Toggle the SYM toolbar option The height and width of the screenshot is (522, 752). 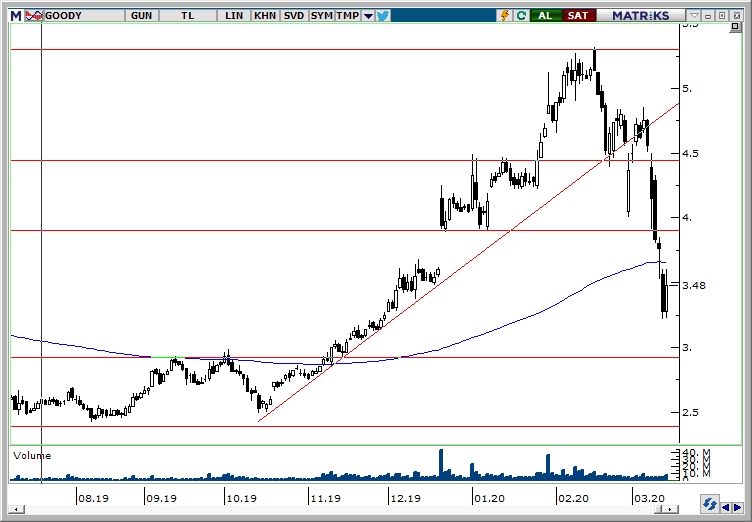tap(321, 15)
